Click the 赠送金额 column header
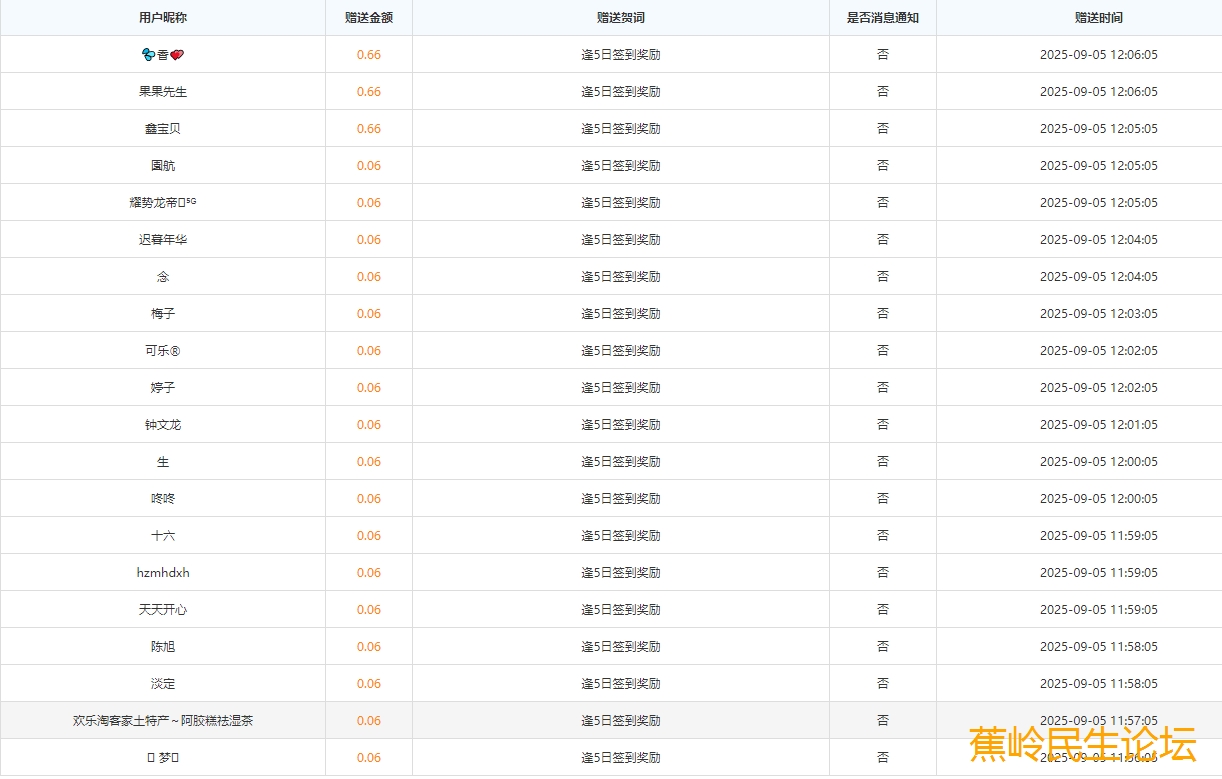1222x779 pixels. point(368,18)
